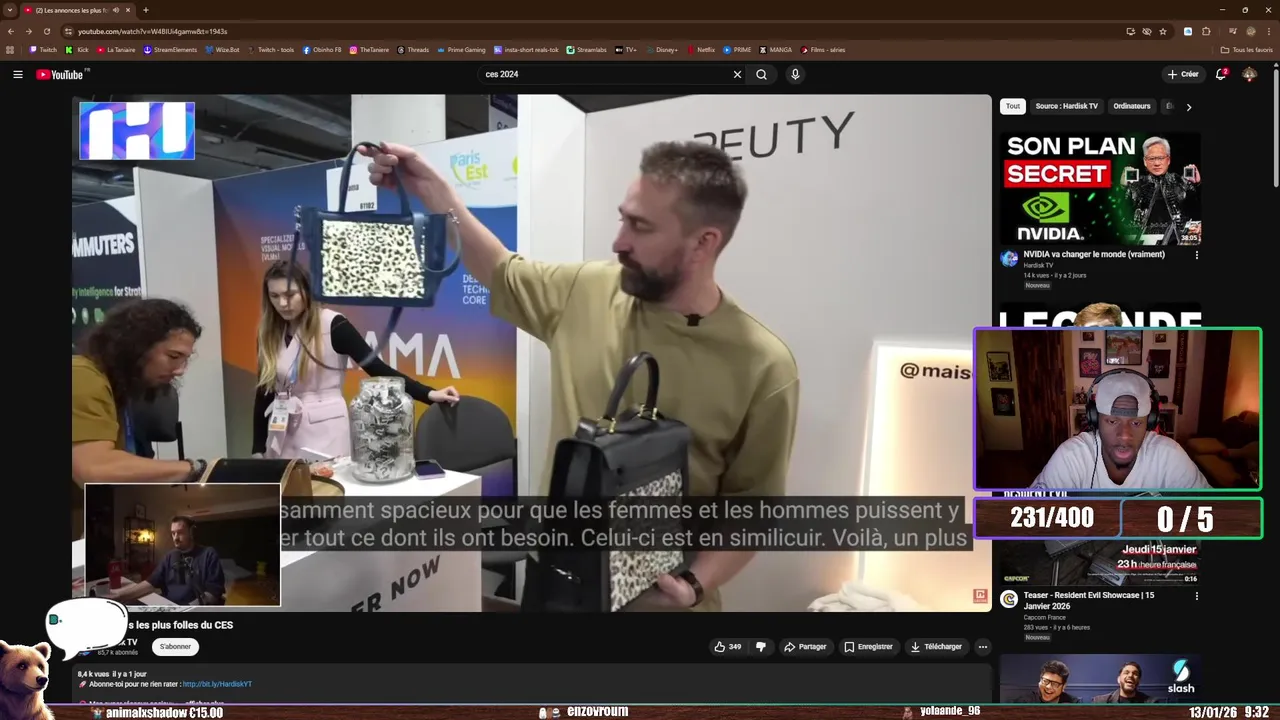Open NVIDIA SON PLAN SECRET thumbnail
Screen dimensions: 1280x720
click(x=1100, y=188)
